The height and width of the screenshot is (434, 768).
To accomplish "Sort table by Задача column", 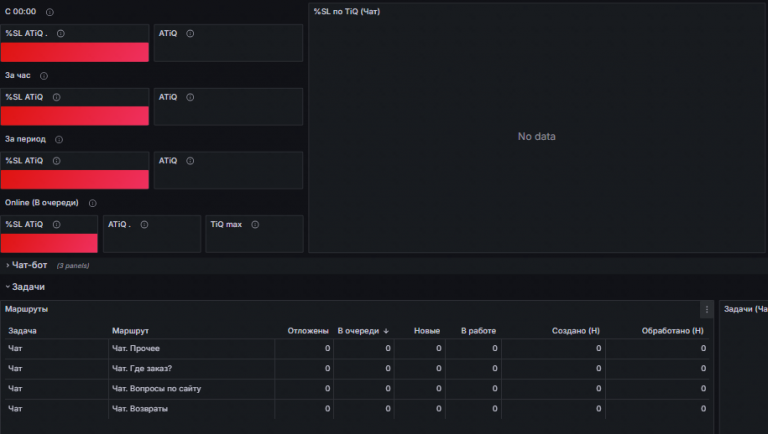I will click(23, 331).
